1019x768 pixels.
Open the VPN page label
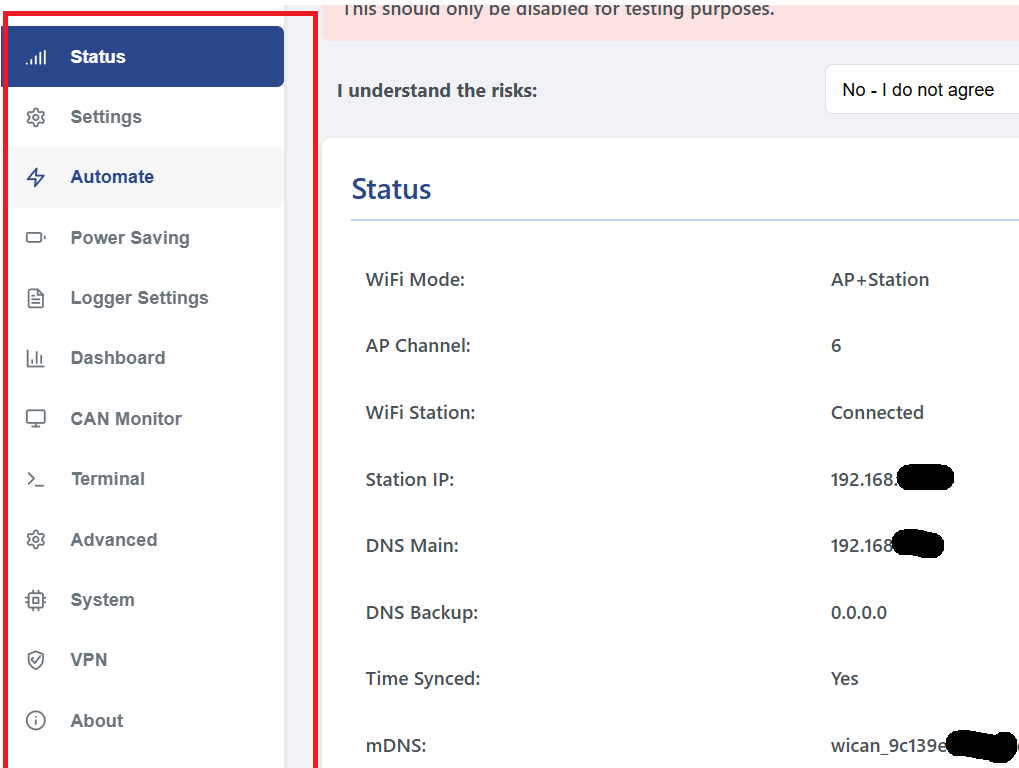click(x=89, y=660)
